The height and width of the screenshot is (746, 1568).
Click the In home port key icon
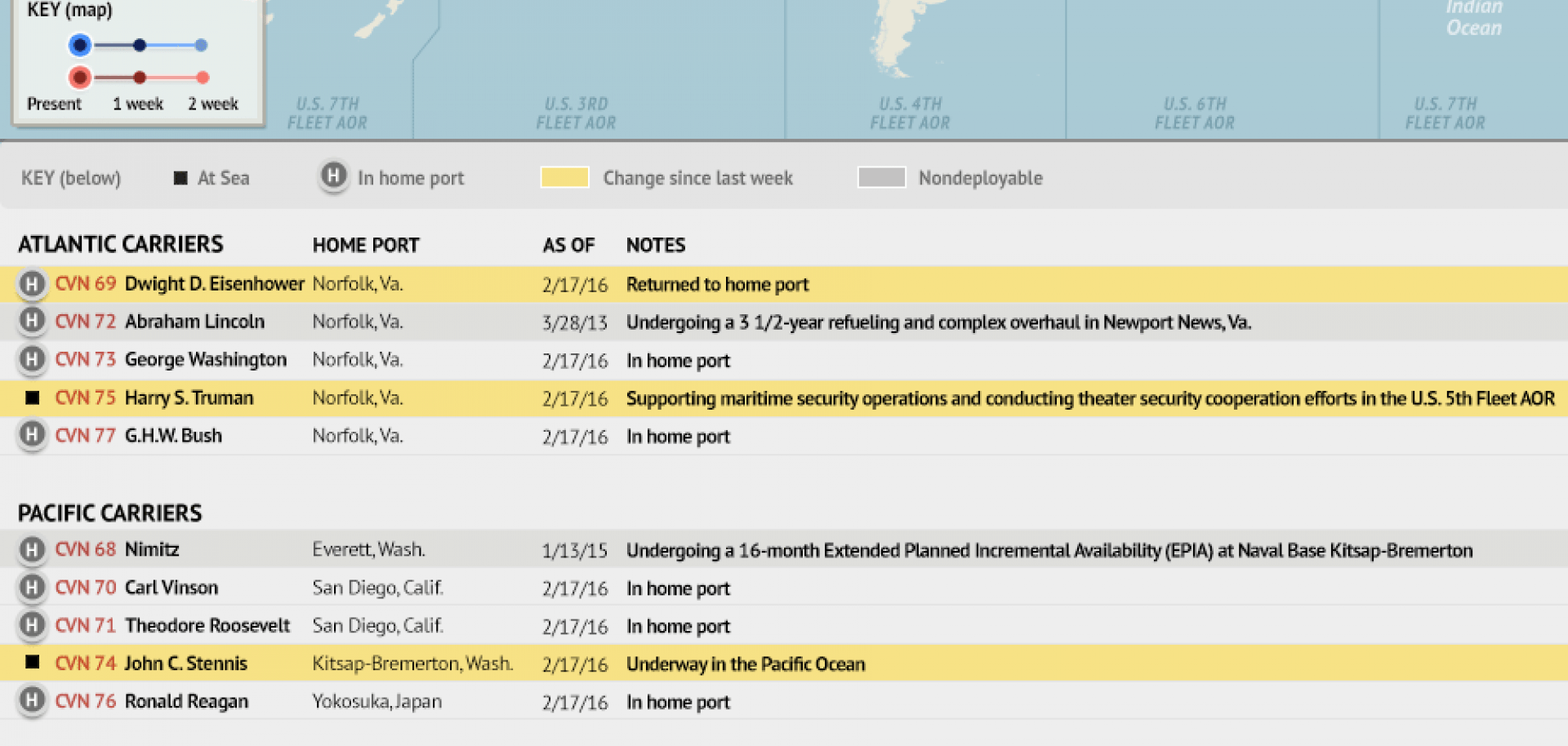pos(333,176)
